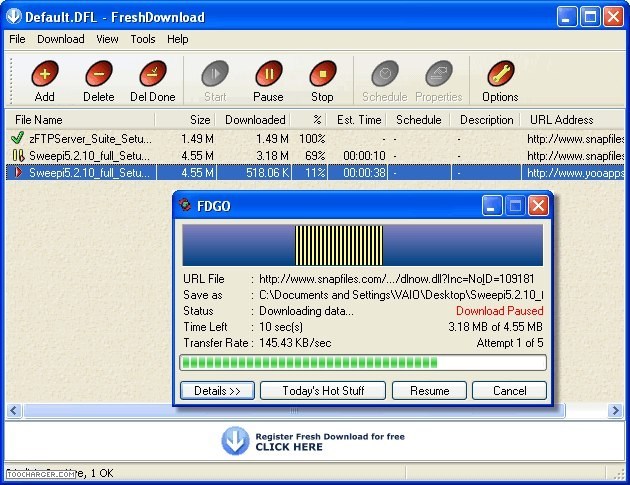Open the Help menu
This screenshot has height=485, width=630.
click(x=178, y=39)
